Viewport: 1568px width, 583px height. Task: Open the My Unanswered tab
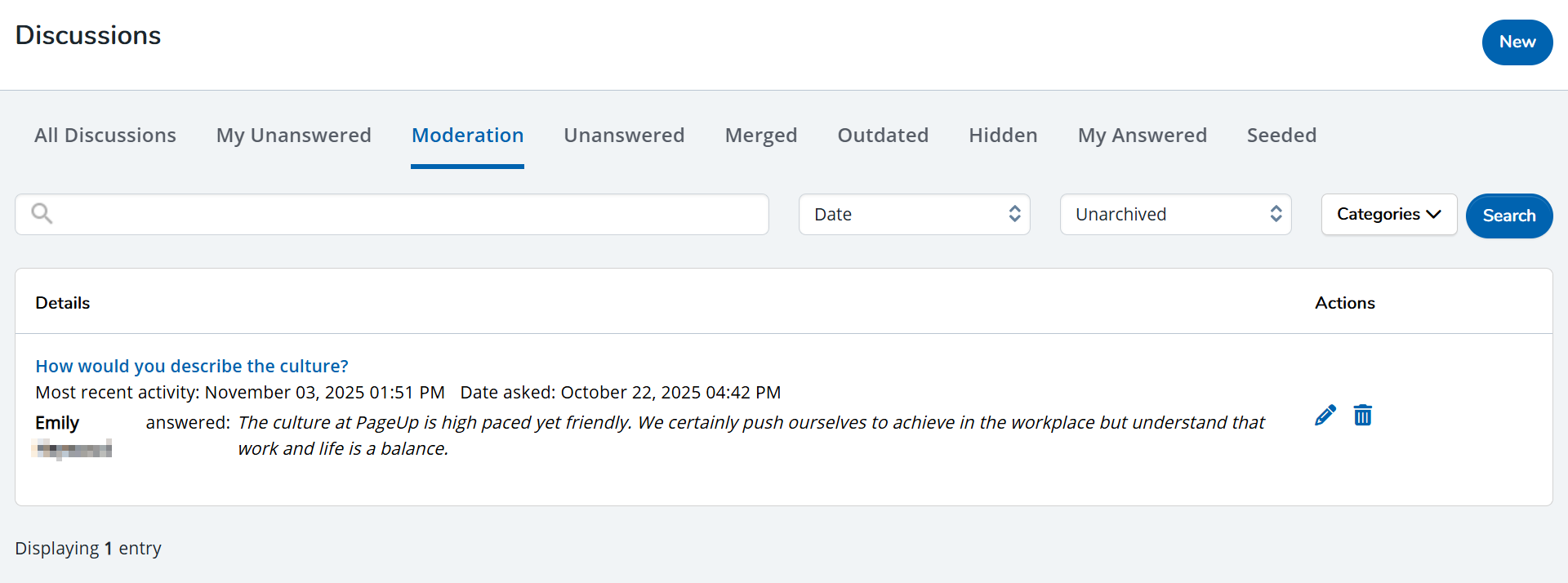[294, 136]
